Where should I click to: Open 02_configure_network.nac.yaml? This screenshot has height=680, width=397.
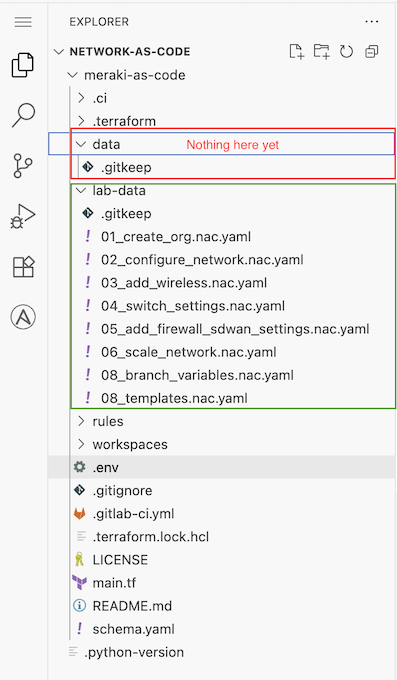202,260
